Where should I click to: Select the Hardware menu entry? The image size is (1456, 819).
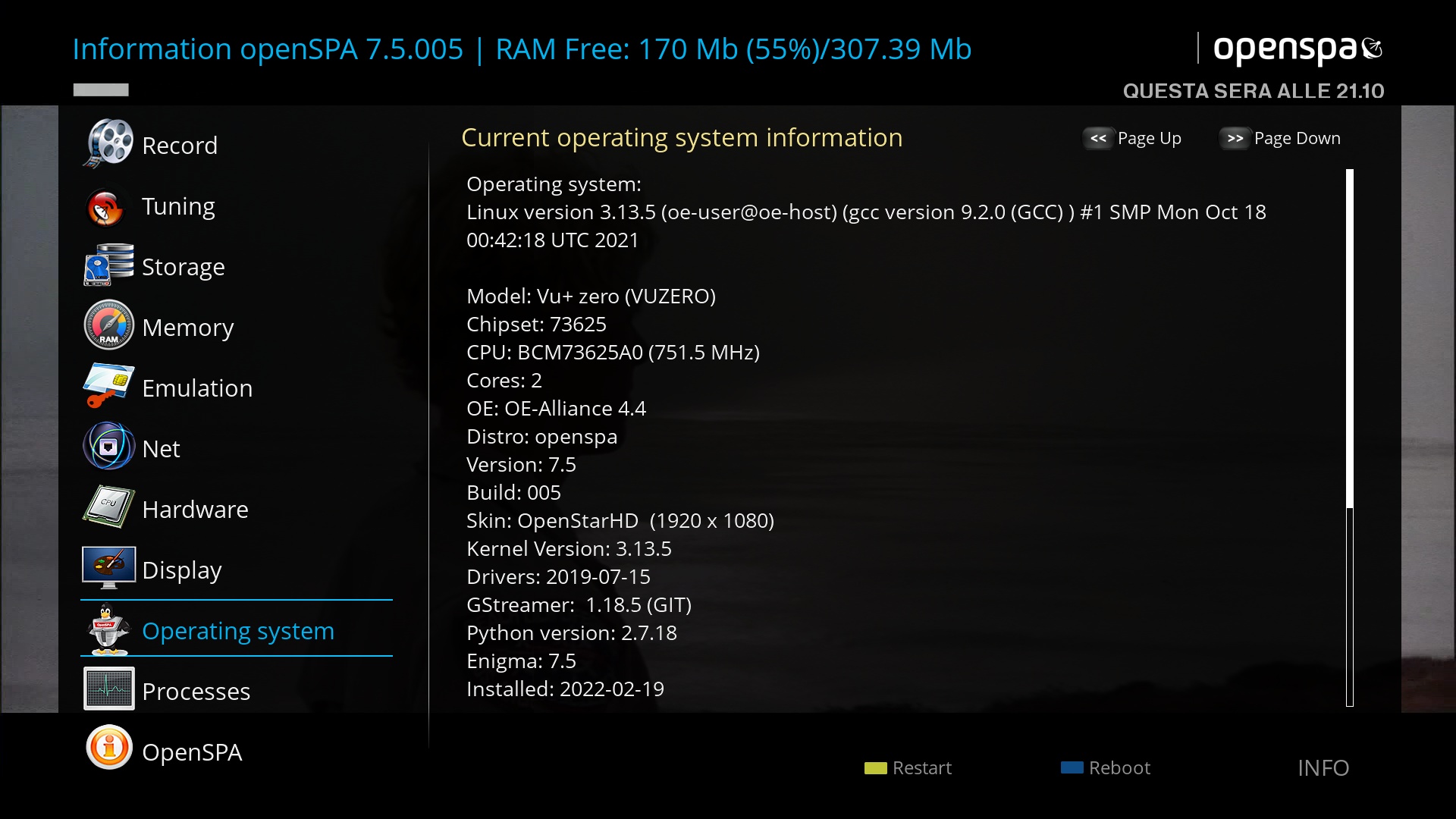[x=237, y=509]
